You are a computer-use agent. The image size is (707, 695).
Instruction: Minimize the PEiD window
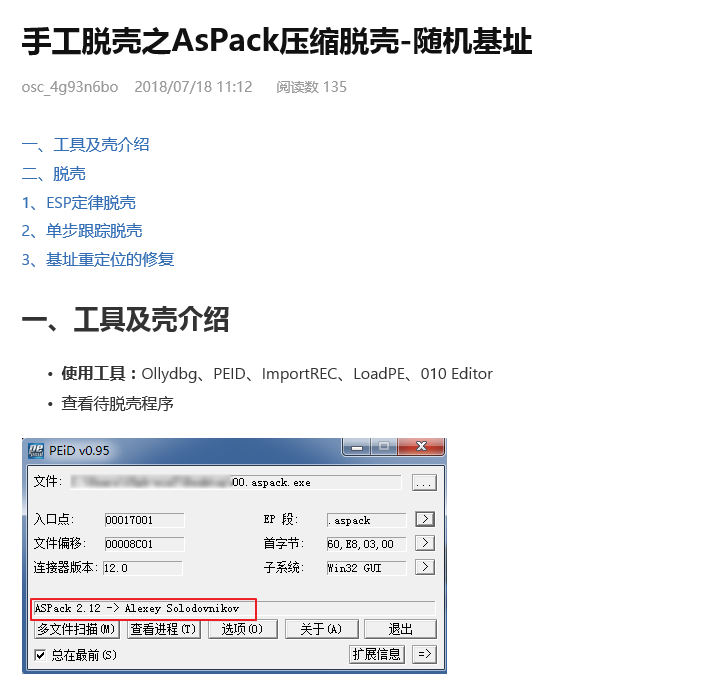coord(353,448)
